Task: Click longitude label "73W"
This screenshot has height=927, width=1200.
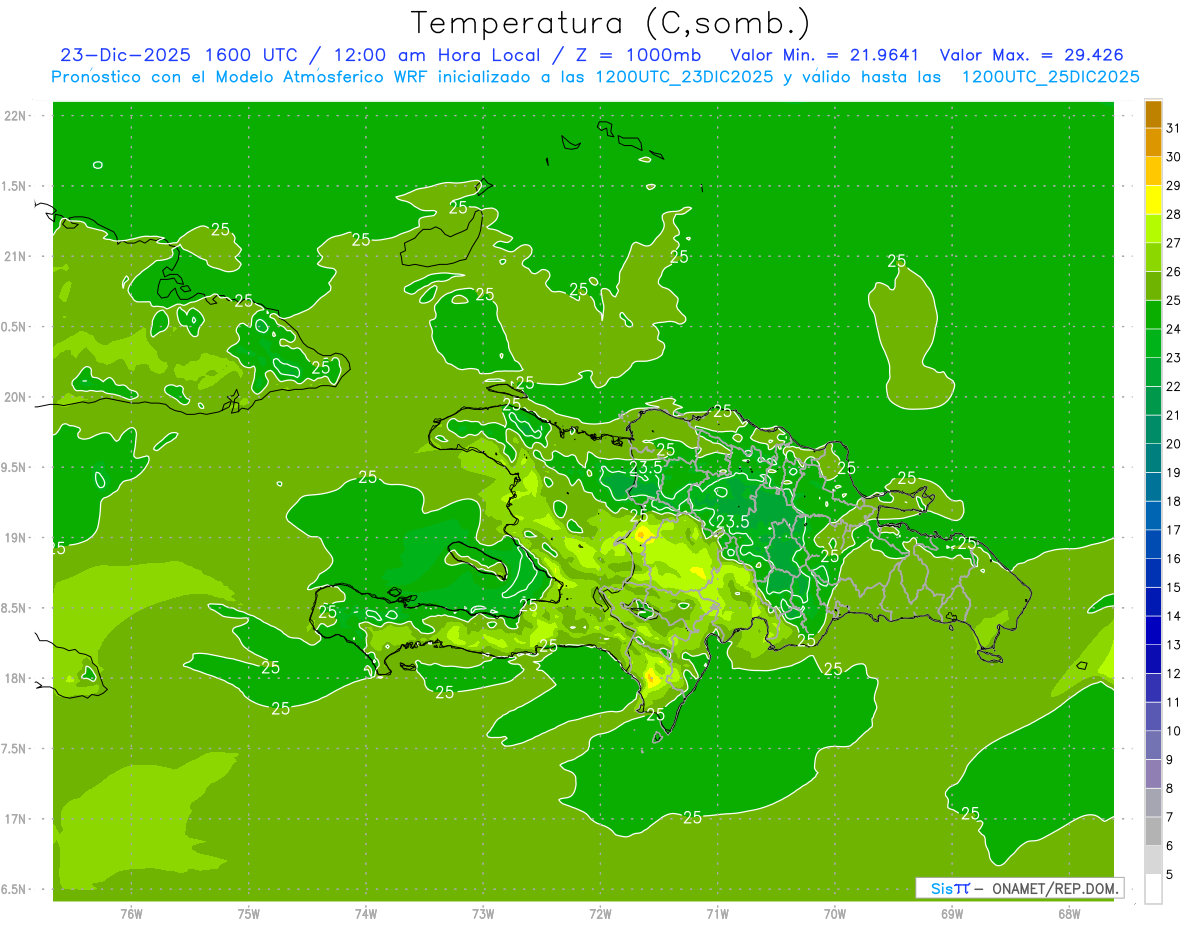Action: 483,913
